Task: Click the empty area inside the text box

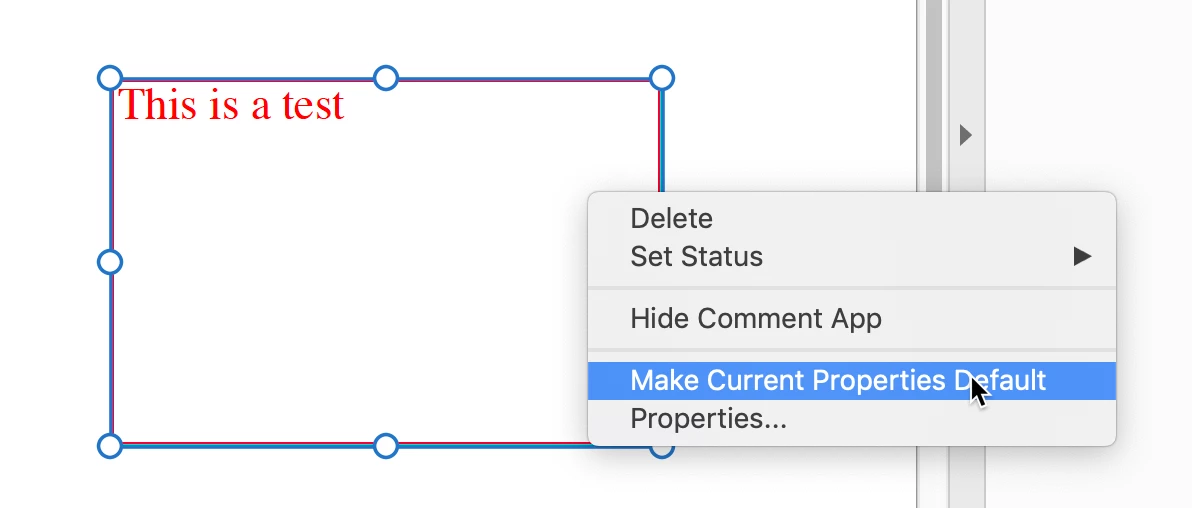Action: [342, 289]
